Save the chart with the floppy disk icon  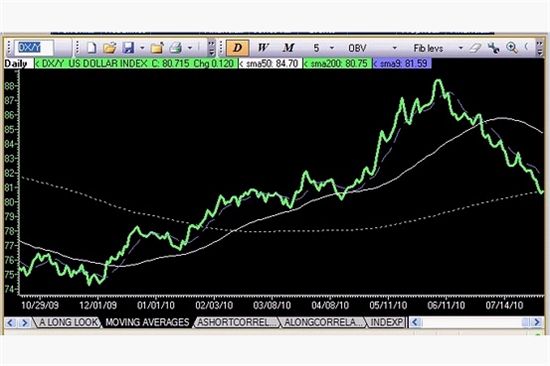(x=128, y=48)
